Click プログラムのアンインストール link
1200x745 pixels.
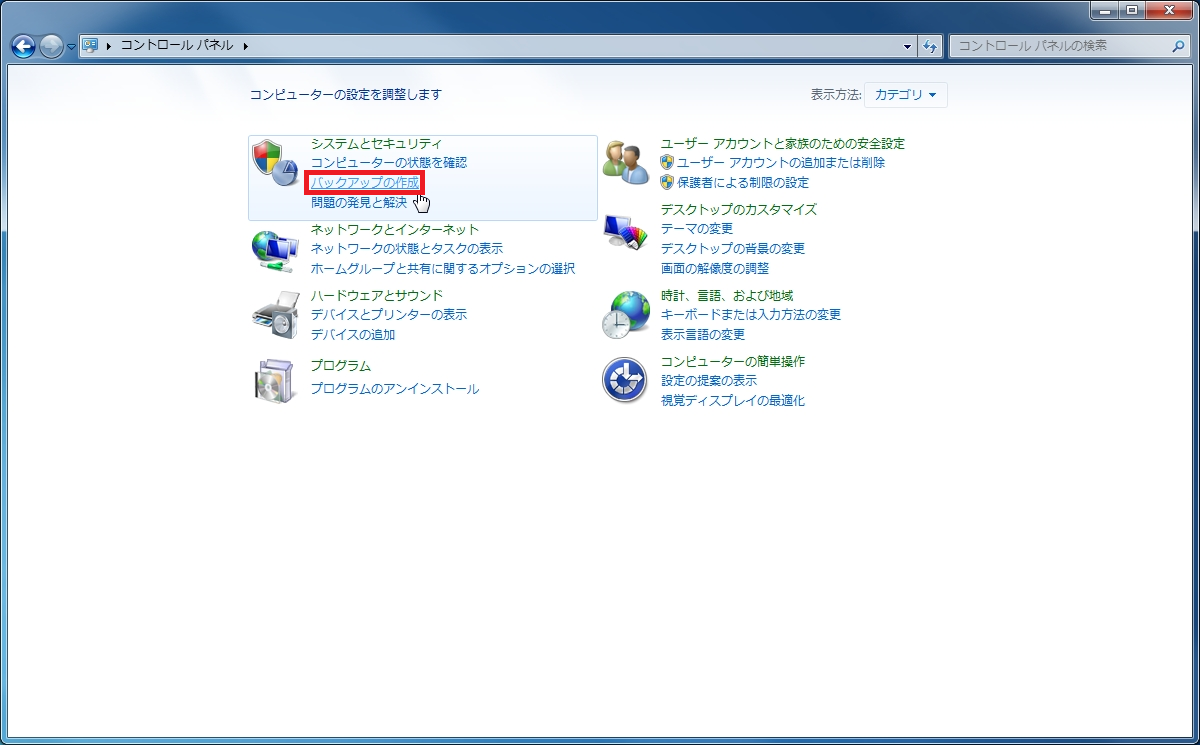395,389
